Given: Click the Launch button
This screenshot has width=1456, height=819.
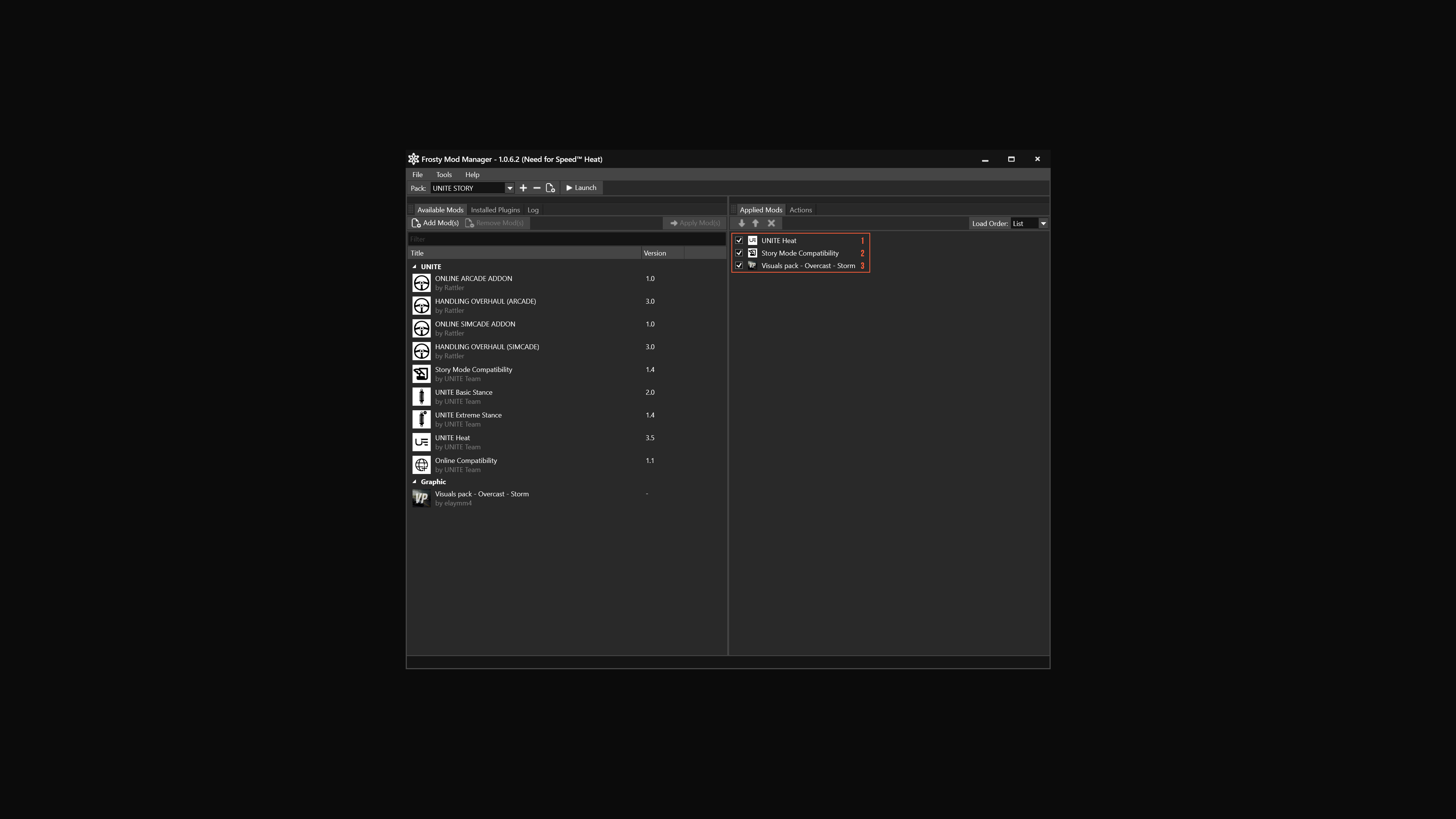Looking at the screenshot, I should click(581, 188).
